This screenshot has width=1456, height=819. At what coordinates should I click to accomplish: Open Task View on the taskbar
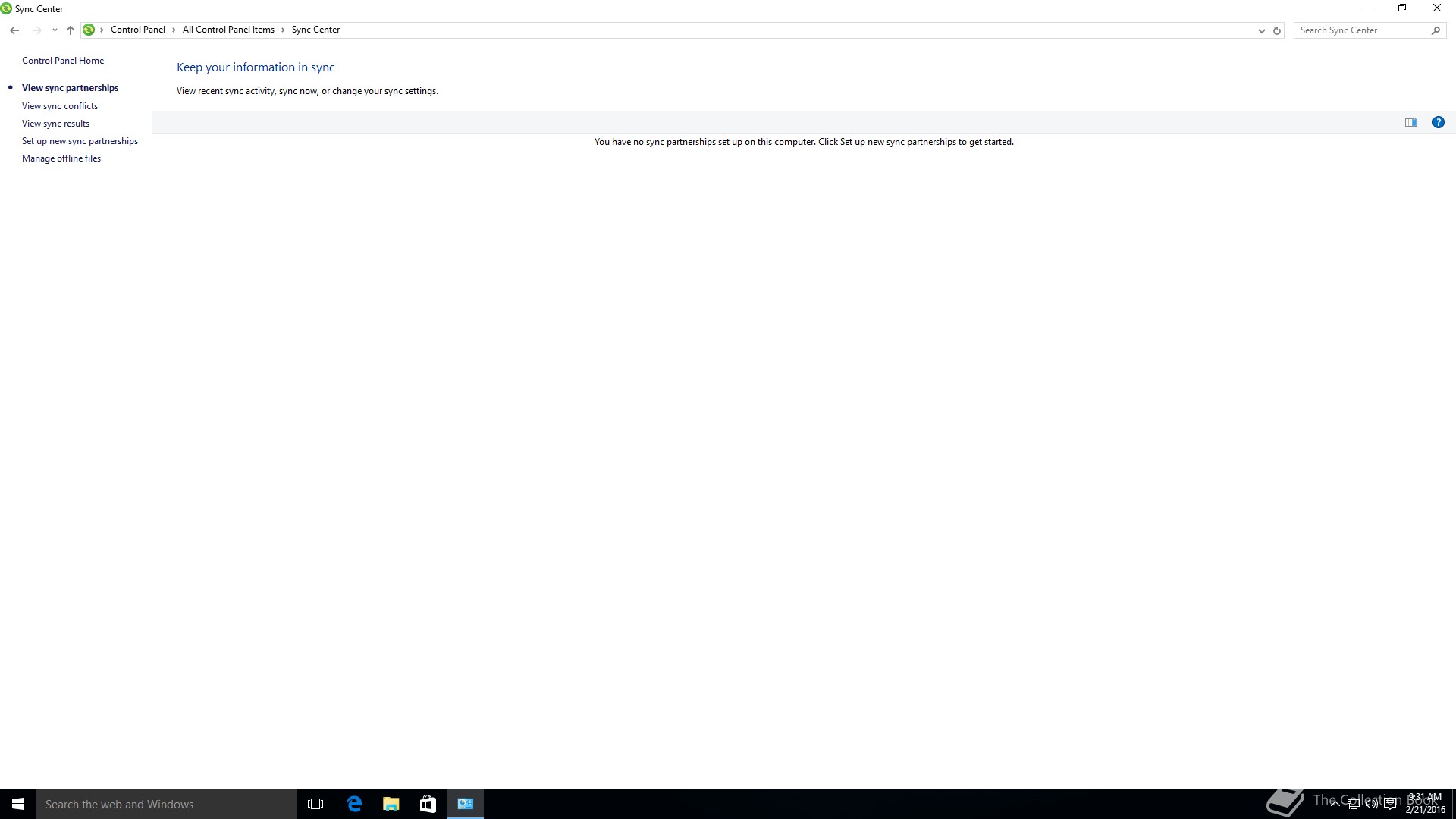(x=315, y=804)
